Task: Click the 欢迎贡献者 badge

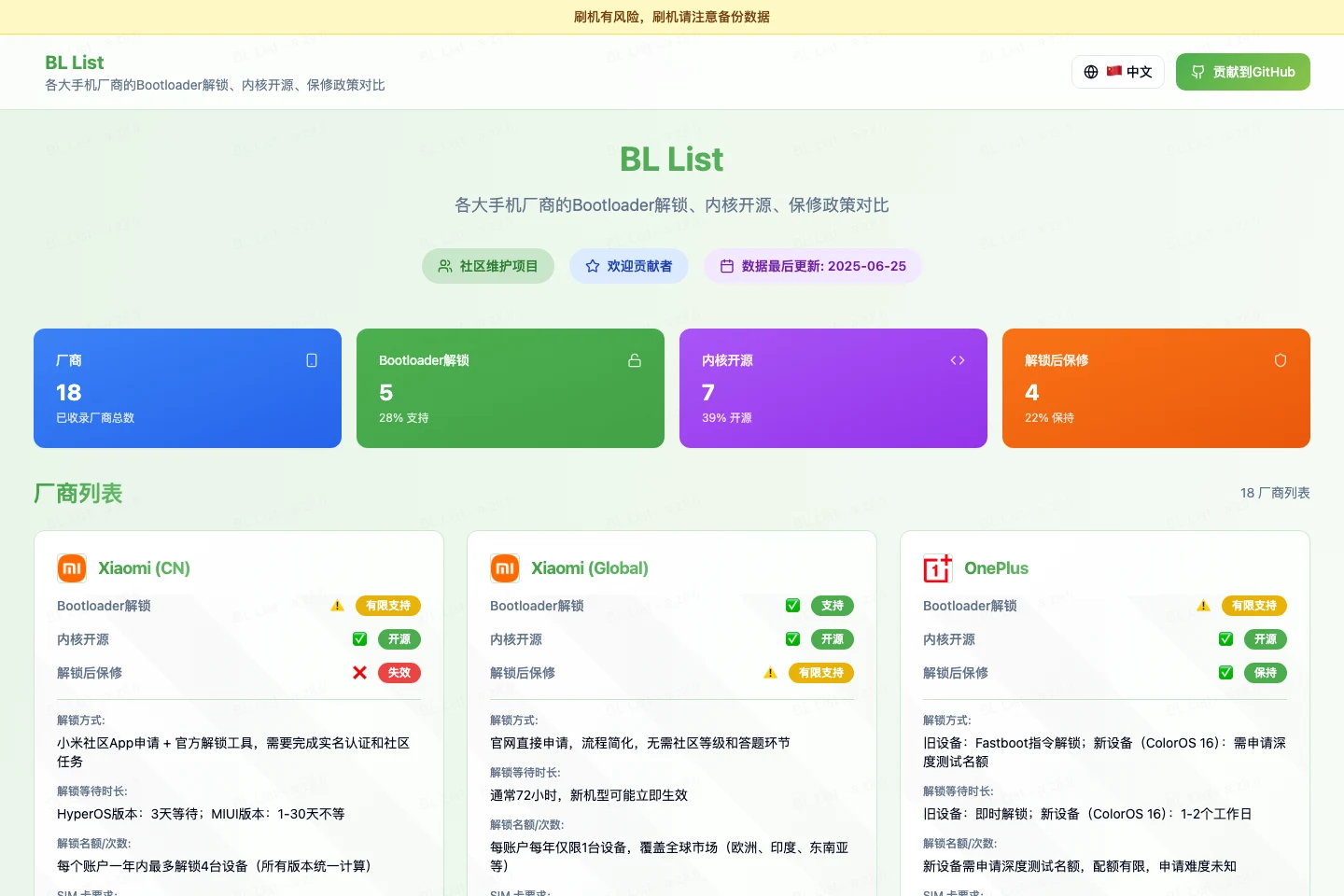Action: point(629,266)
